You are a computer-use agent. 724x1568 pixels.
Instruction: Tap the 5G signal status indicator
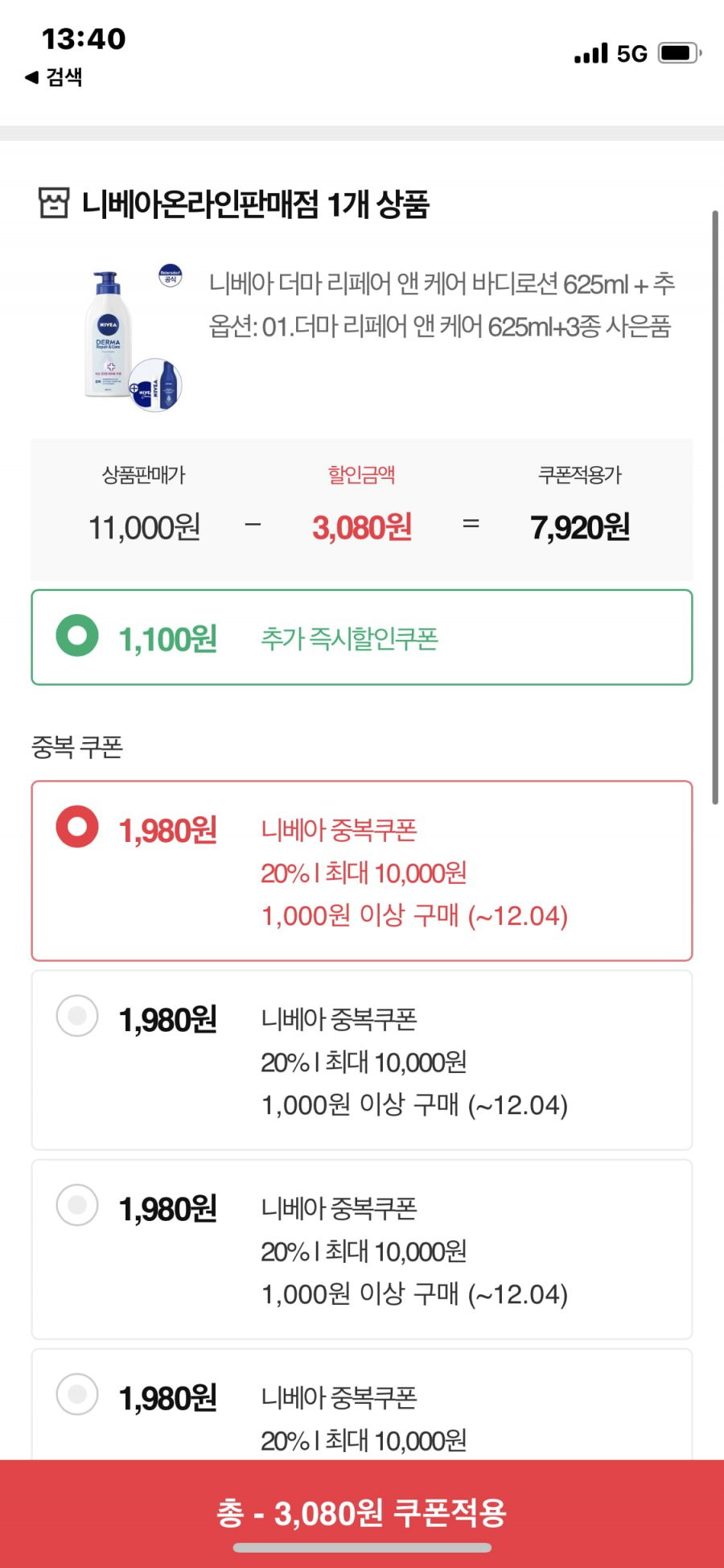pos(632,54)
